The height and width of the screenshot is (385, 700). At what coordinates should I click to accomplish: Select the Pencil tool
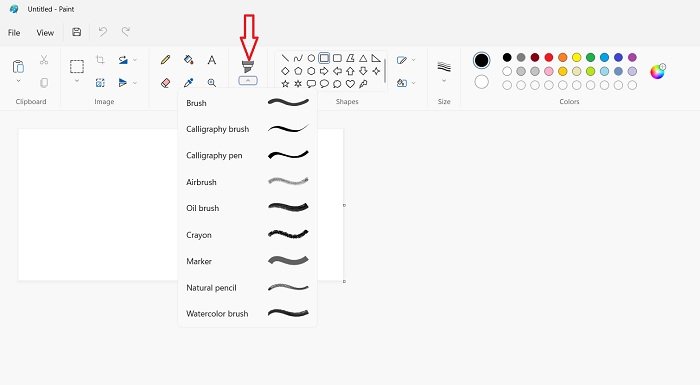(x=166, y=59)
